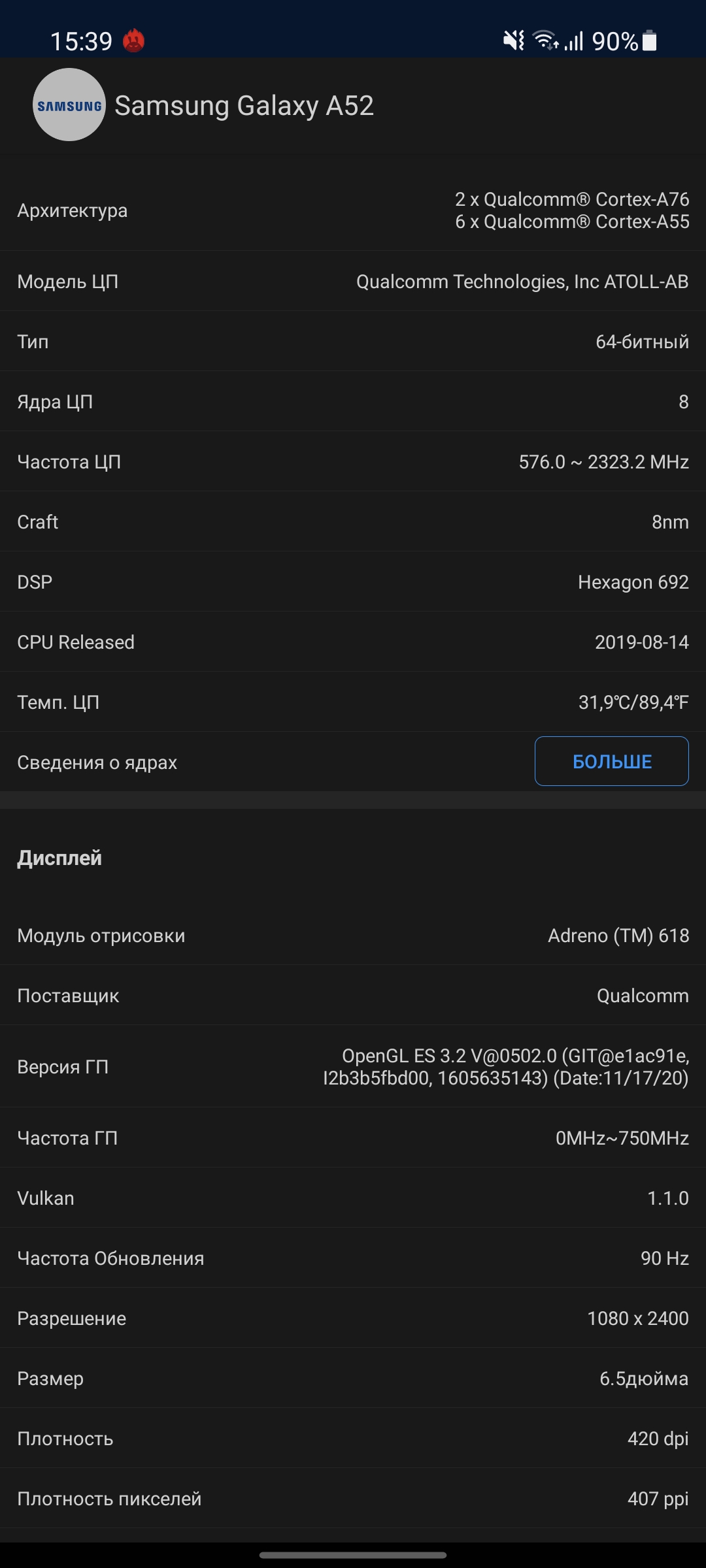Tap the Дисплей section header
This screenshot has height=1568, width=706.
point(59,858)
